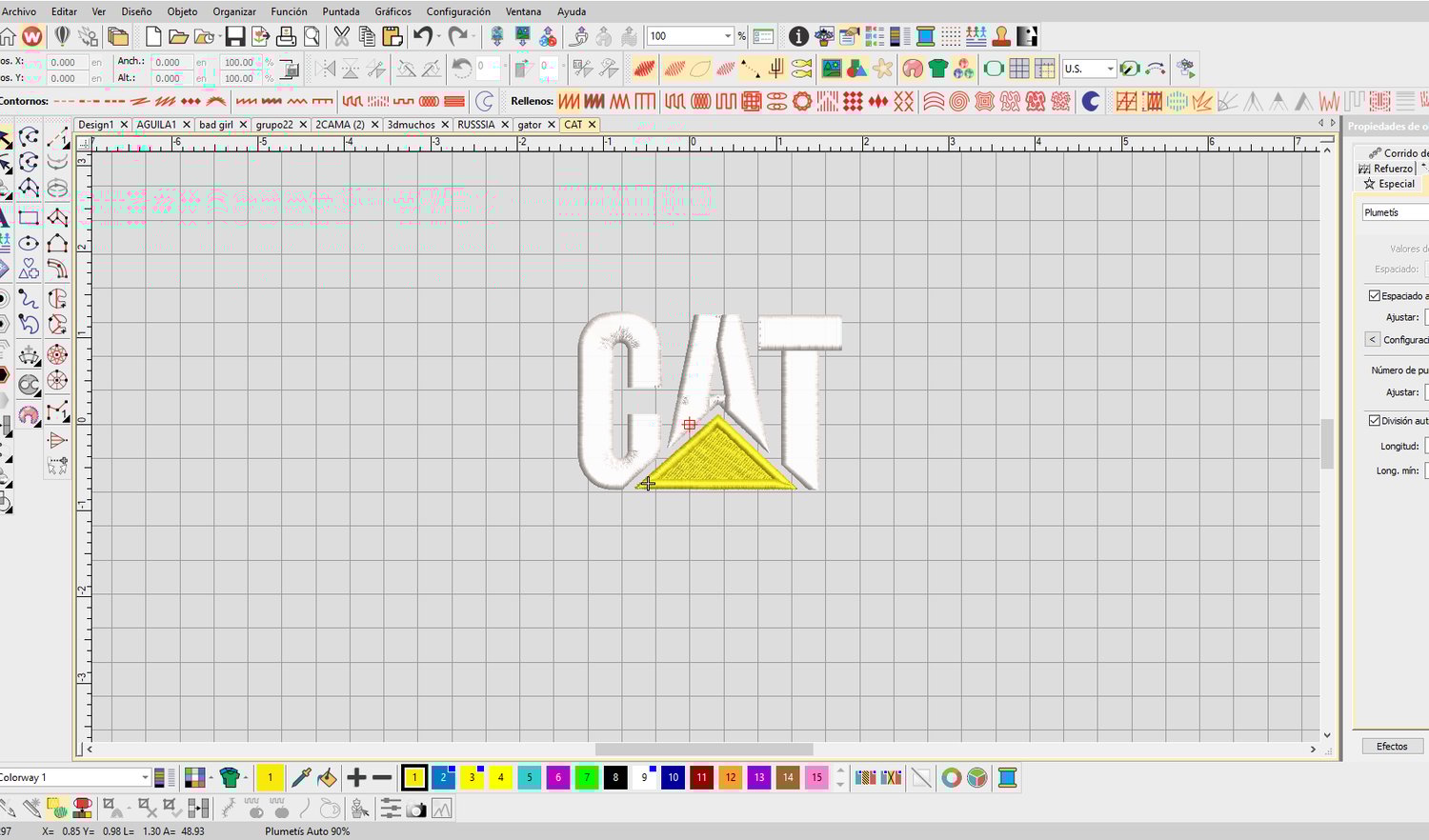This screenshot has width=1429, height=840.
Task: Open the Puntada menu
Action: (x=340, y=11)
